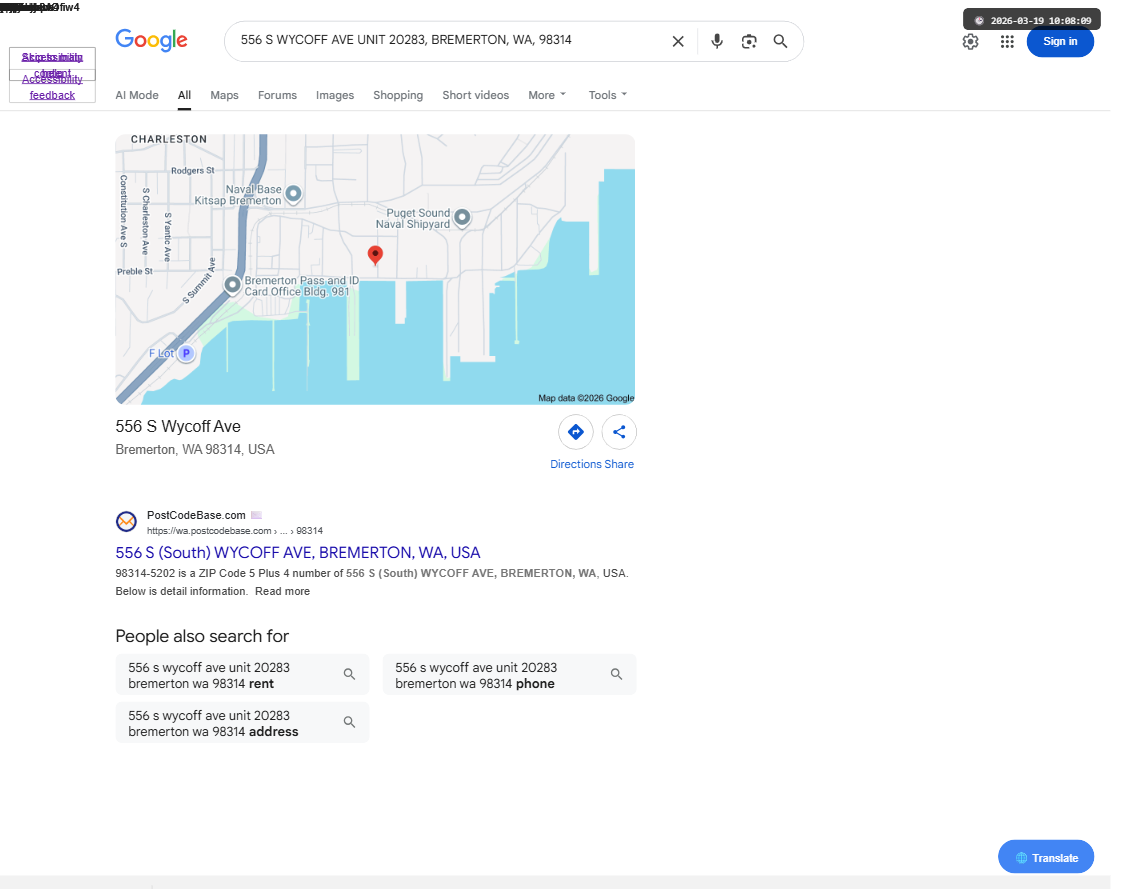1124x889 pixels.
Task: Expand the More dropdown
Action: (x=547, y=95)
